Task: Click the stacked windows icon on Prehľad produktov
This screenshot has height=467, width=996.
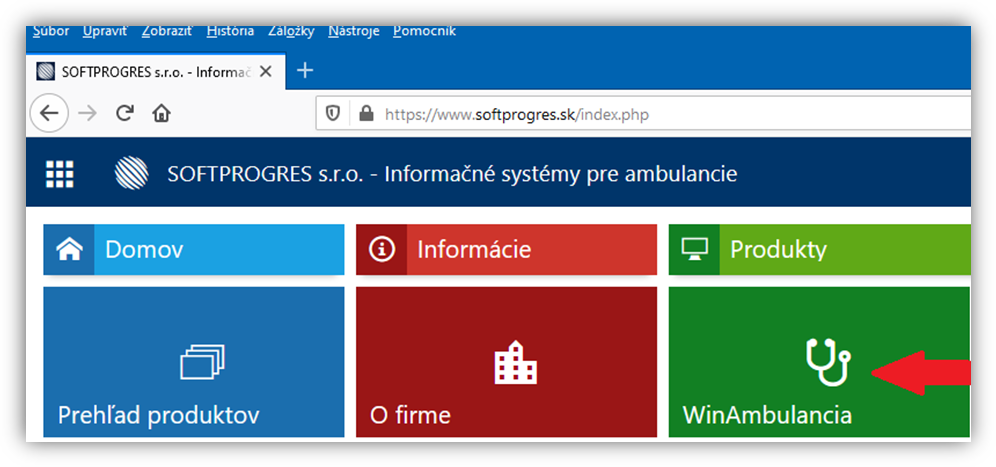Action: coord(203,361)
